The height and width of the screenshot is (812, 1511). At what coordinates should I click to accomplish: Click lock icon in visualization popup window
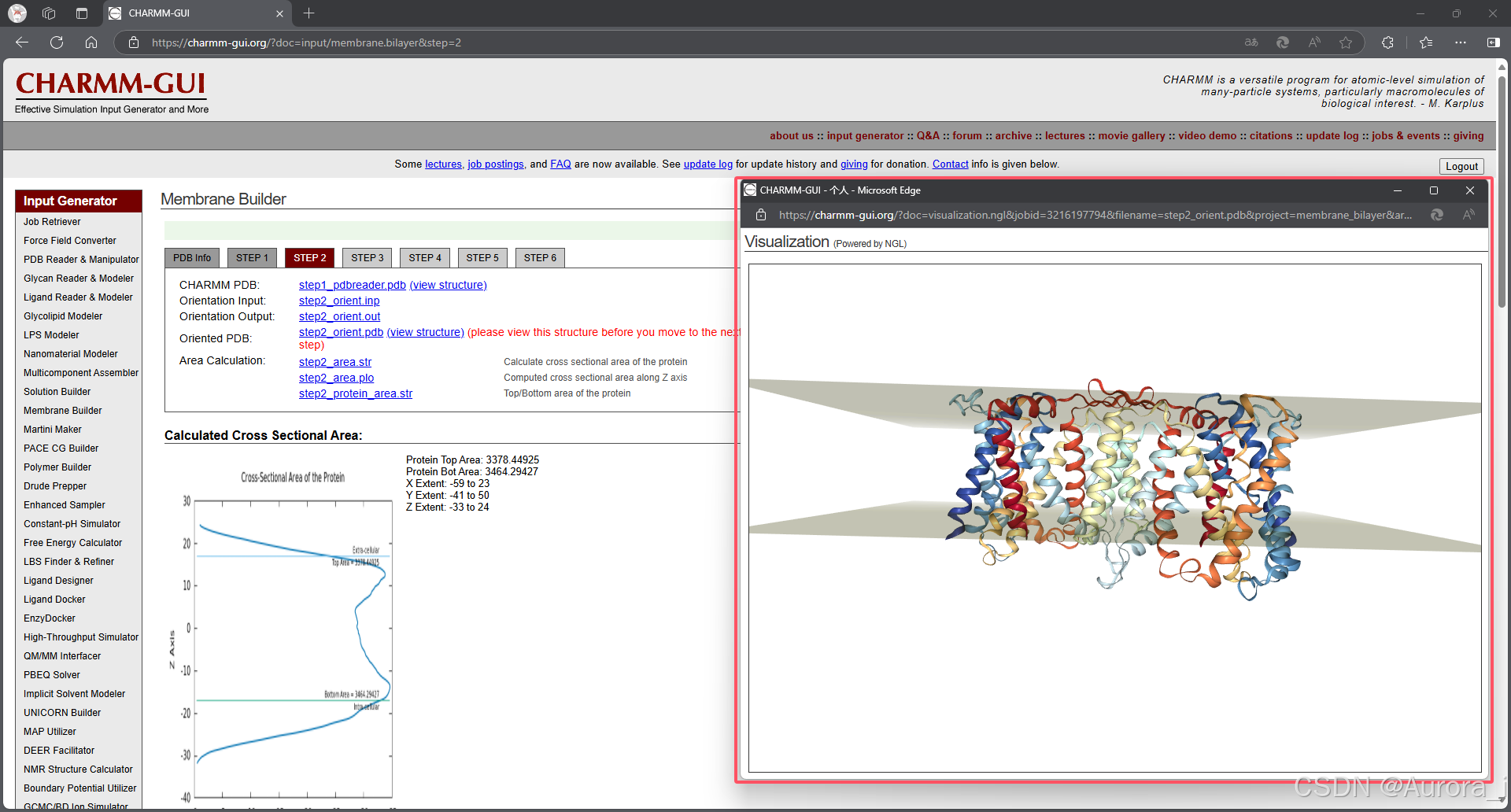point(760,215)
